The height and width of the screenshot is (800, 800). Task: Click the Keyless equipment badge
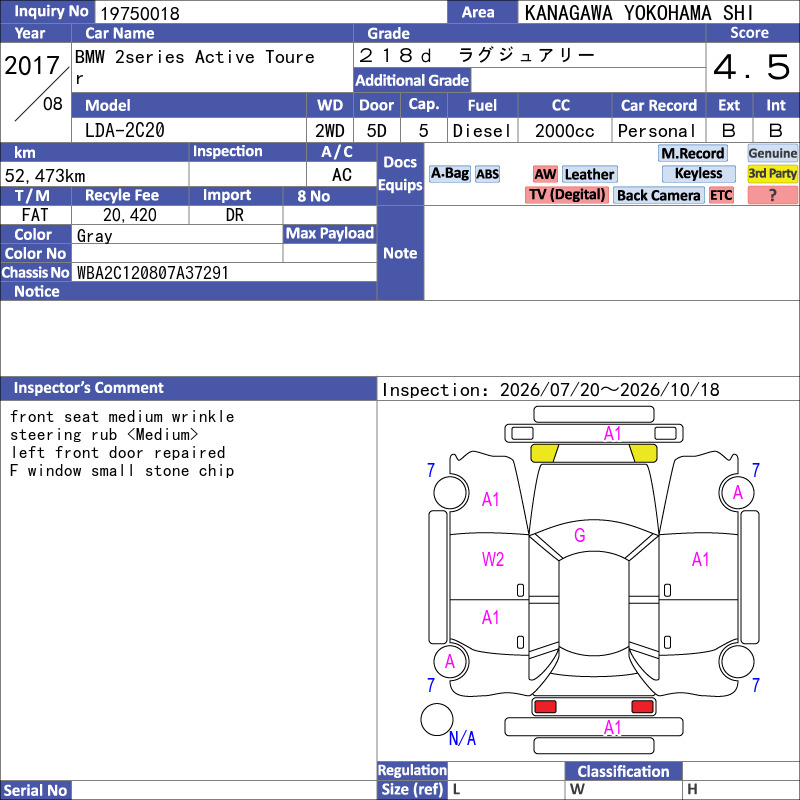[698, 173]
